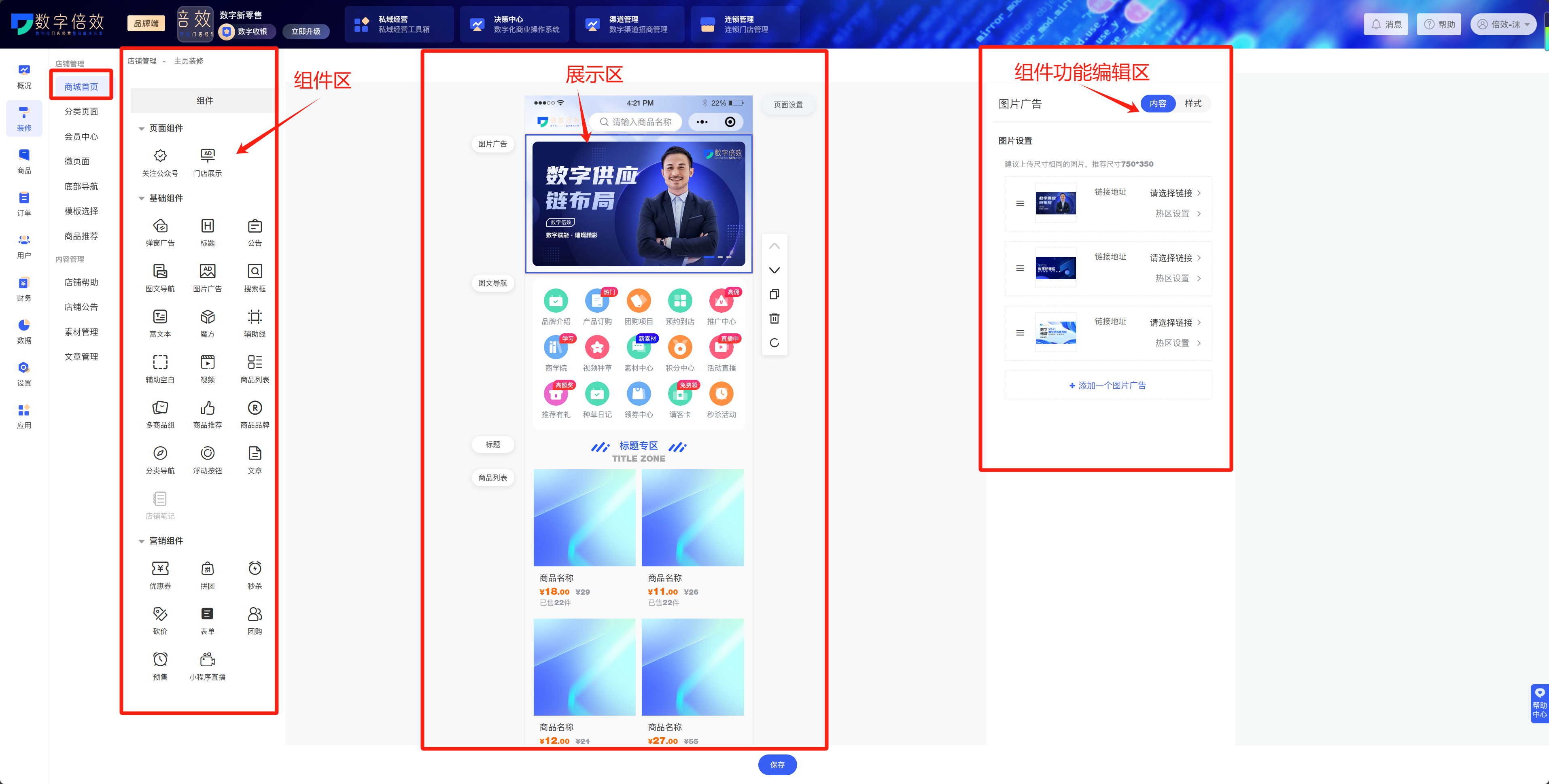Duplicate the selected component
This screenshot has width=1549, height=784.
point(774,295)
